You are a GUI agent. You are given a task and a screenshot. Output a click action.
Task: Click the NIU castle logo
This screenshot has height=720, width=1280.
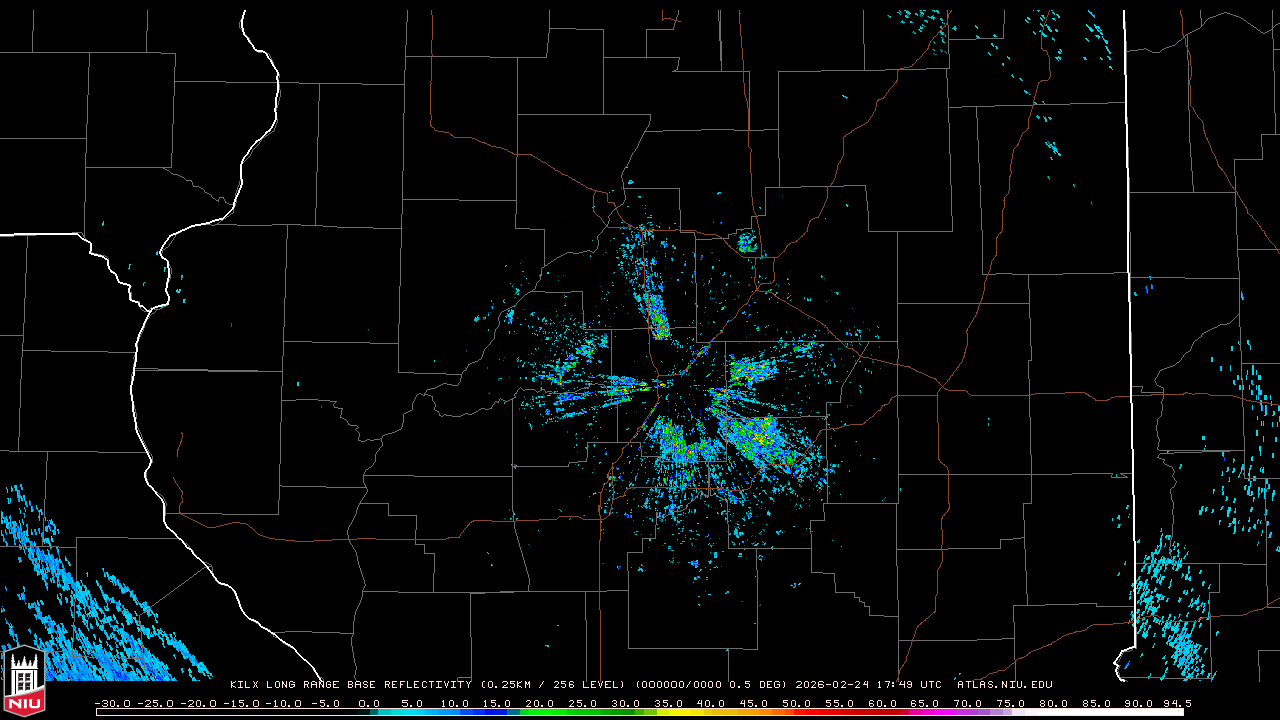[24, 682]
